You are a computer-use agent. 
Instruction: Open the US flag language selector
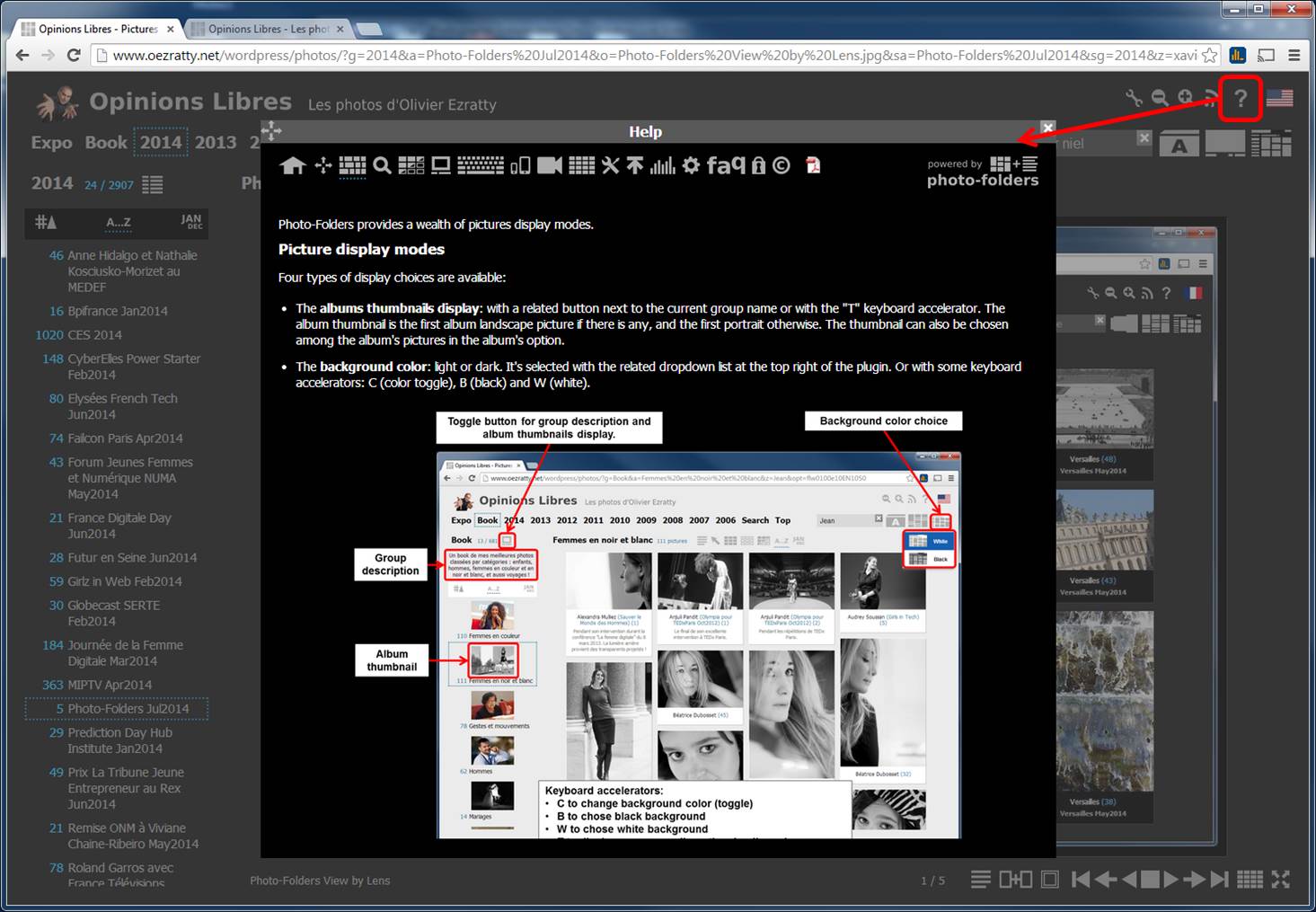tap(1280, 98)
